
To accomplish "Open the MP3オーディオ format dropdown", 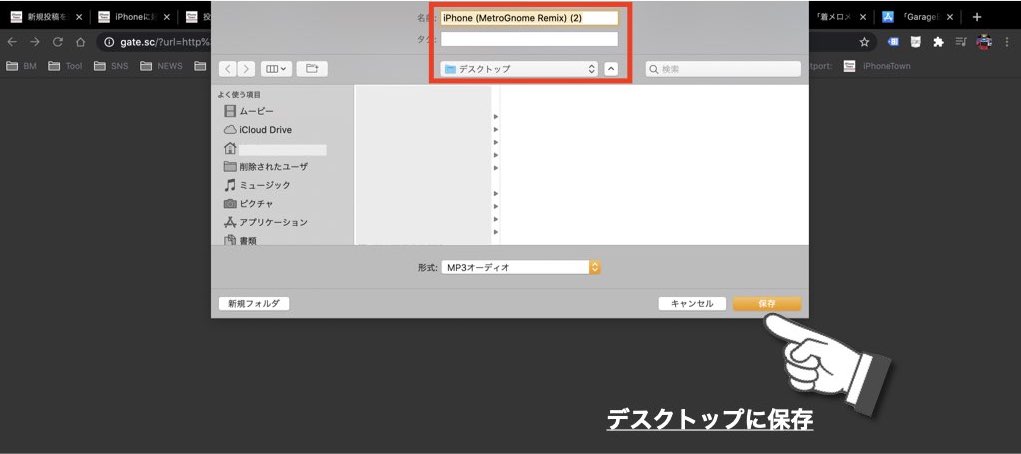I will click(x=520, y=268).
